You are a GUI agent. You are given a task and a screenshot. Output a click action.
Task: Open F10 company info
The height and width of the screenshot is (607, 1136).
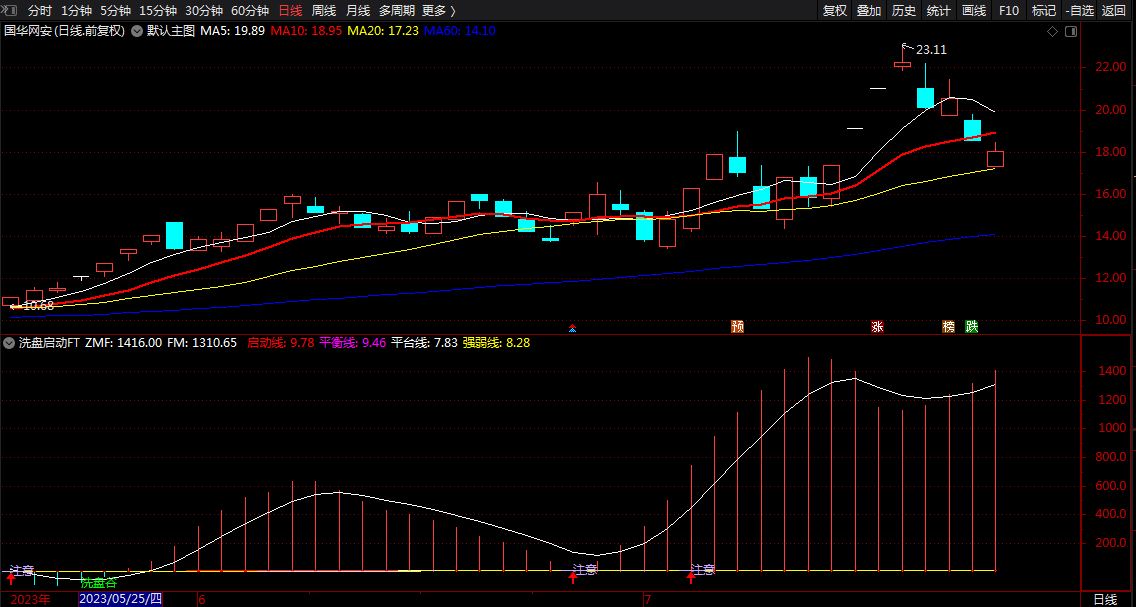1008,10
